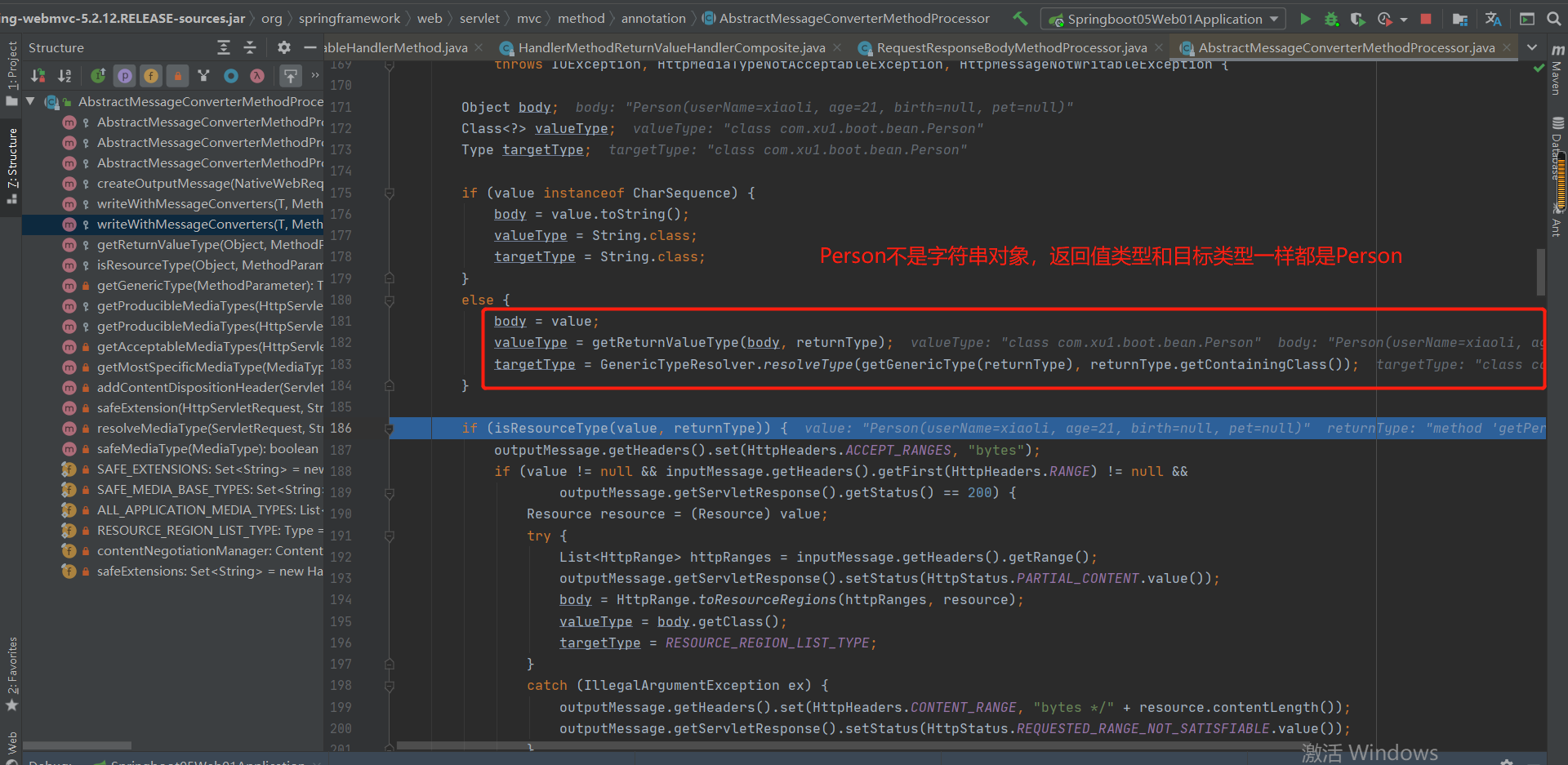The height and width of the screenshot is (765, 1568).
Task: Start debugging with the bug icon
Action: pyautogui.click(x=1331, y=18)
